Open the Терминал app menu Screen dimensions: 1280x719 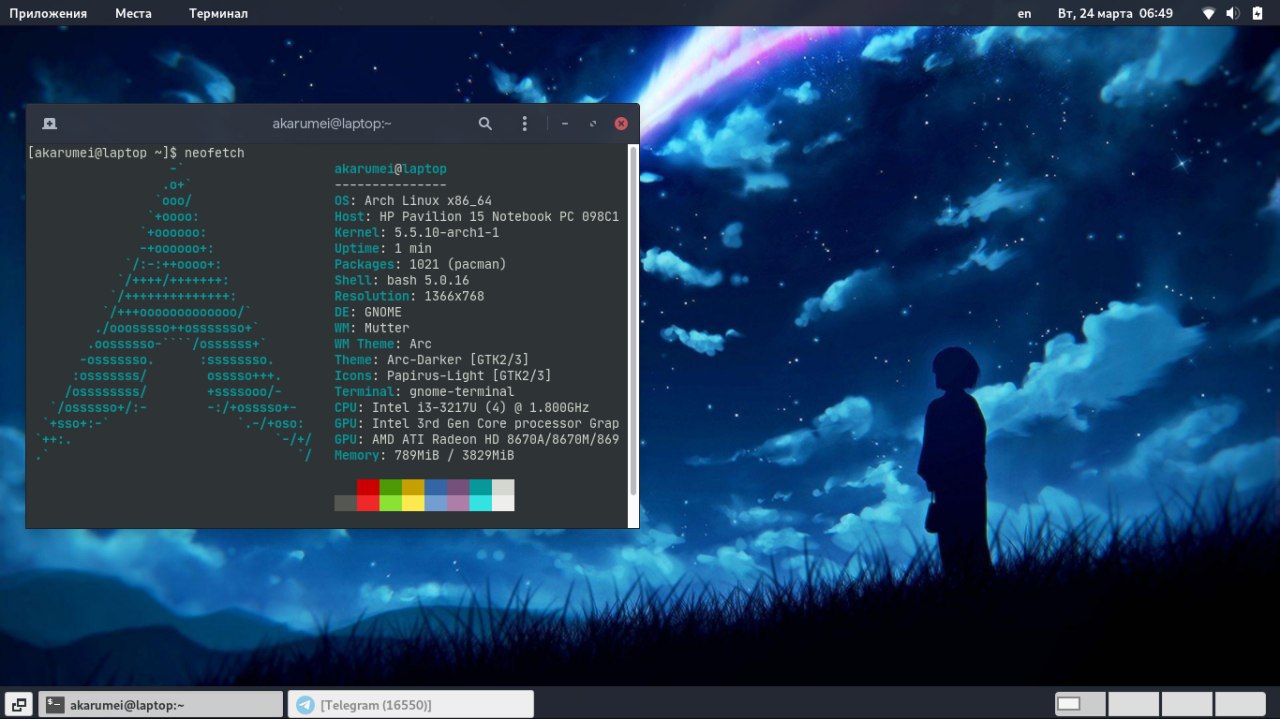[x=218, y=13]
